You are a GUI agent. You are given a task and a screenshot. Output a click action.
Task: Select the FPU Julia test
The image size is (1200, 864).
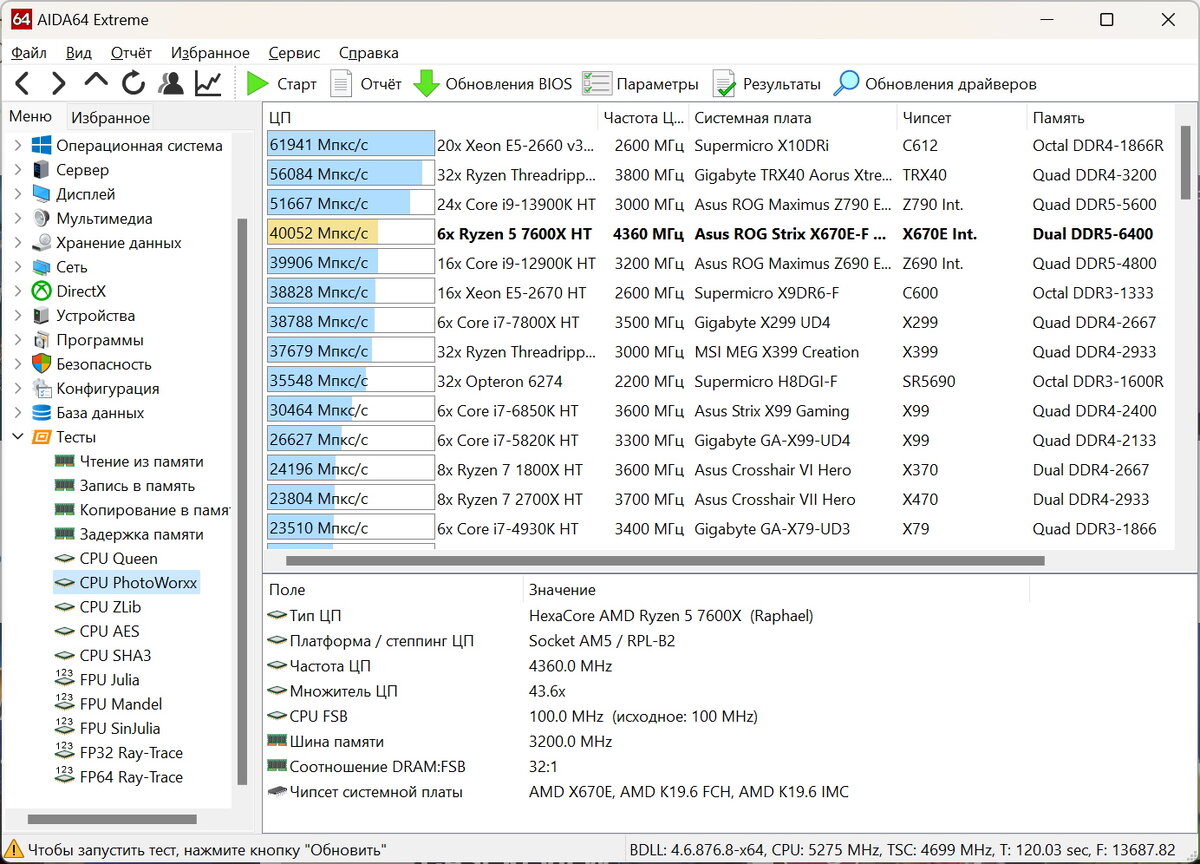click(x=109, y=680)
